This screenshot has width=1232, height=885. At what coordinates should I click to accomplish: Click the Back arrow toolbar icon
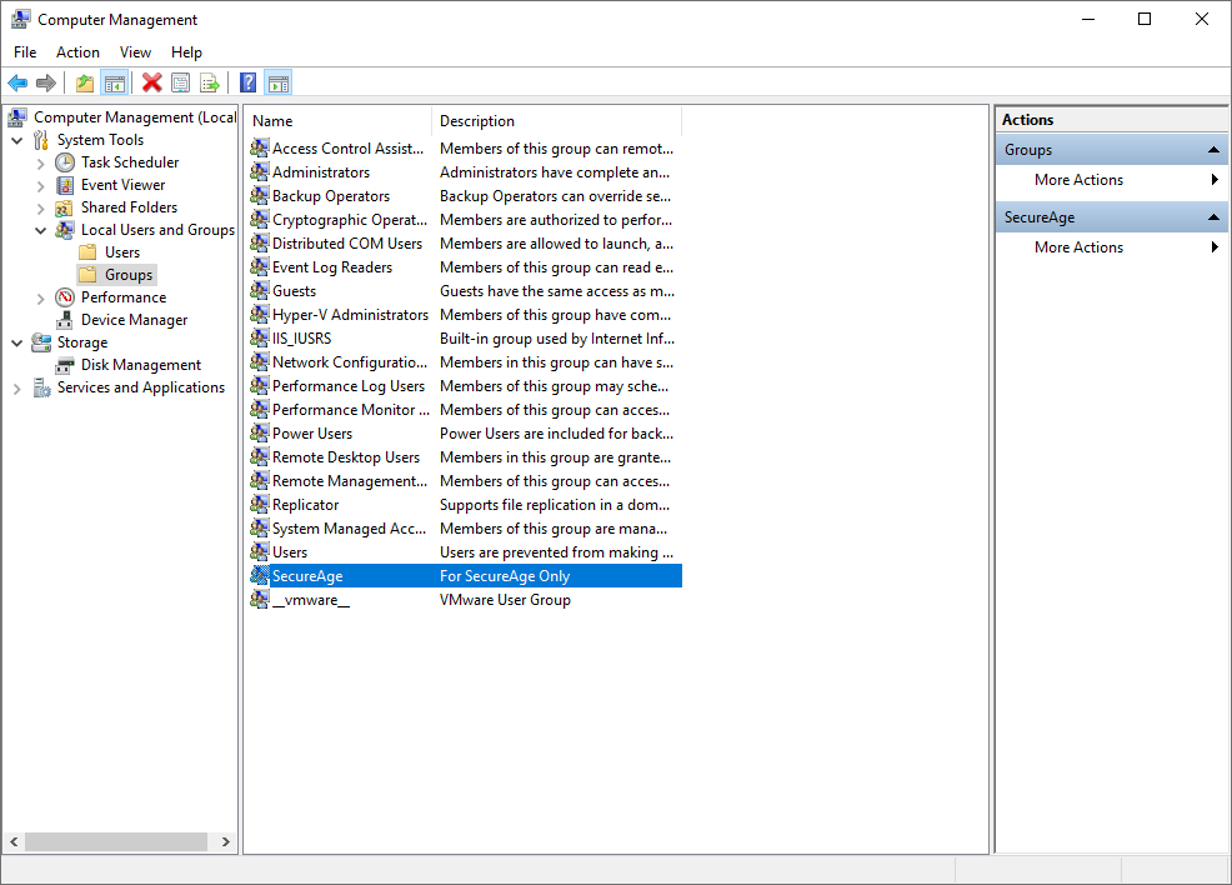click(x=18, y=83)
